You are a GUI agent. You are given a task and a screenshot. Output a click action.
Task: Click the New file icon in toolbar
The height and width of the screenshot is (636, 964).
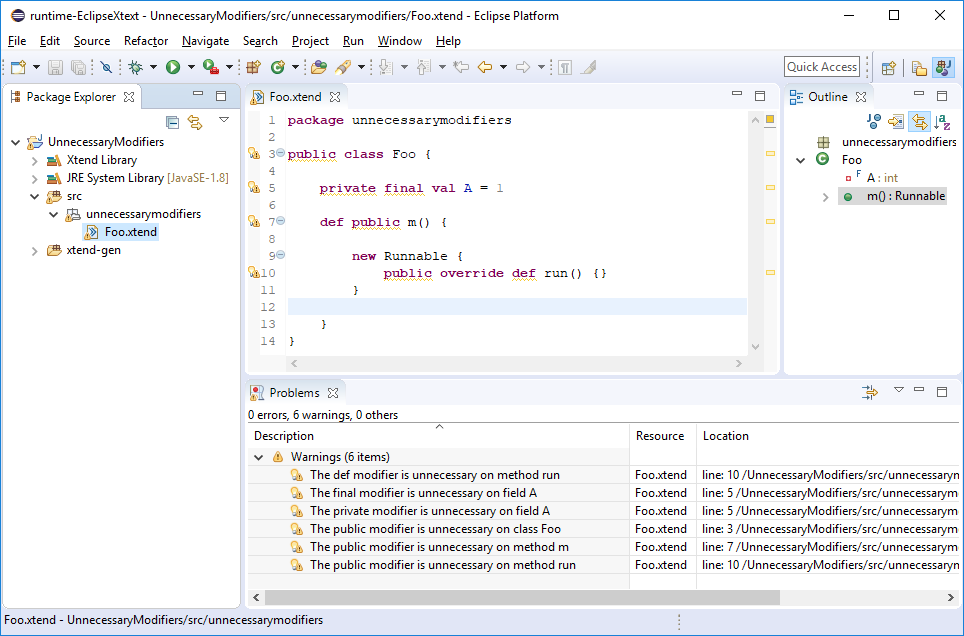pyautogui.click(x=18, y=67)
